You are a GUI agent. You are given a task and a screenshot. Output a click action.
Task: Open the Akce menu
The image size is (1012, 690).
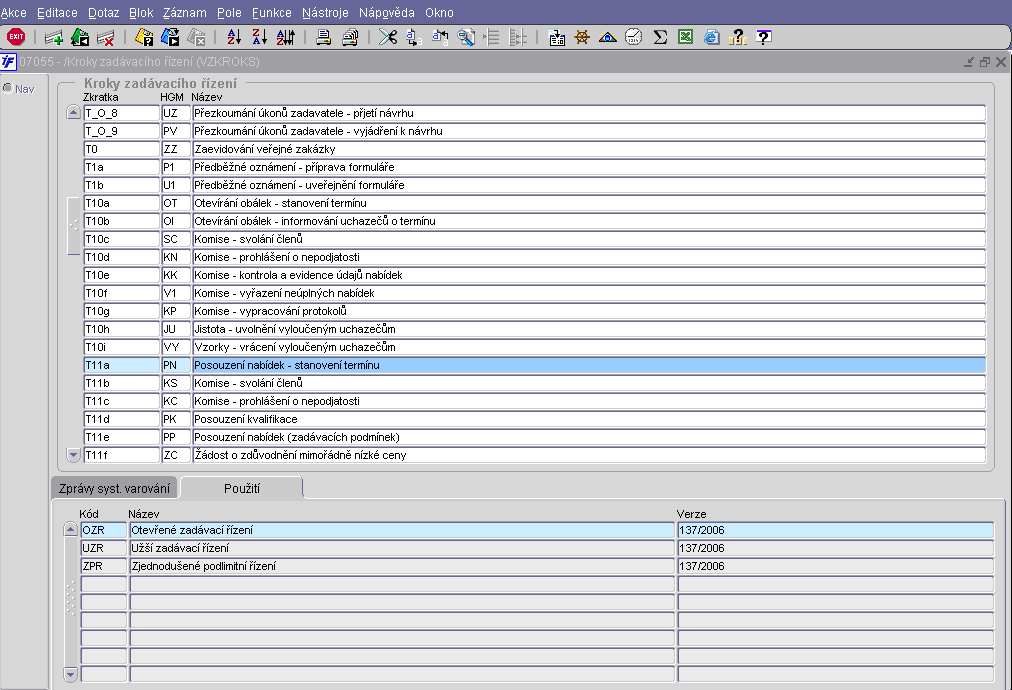point(14,12)
